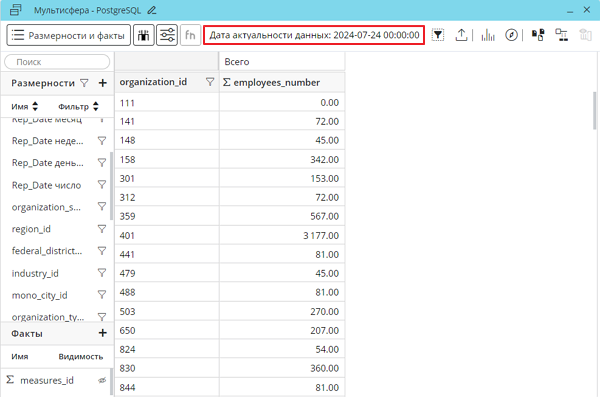Select organization row 359
This screenshot has width=600, height=397.
click(x=167, y=216)
